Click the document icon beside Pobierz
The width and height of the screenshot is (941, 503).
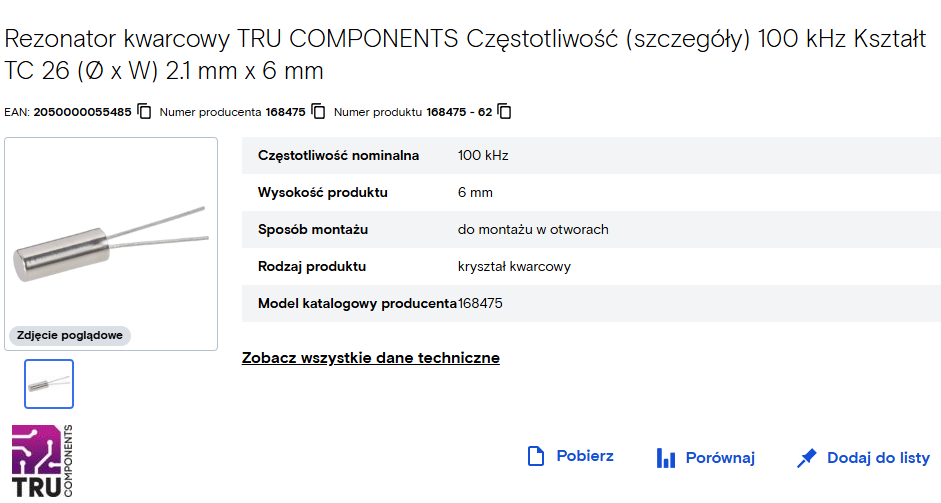535,456
